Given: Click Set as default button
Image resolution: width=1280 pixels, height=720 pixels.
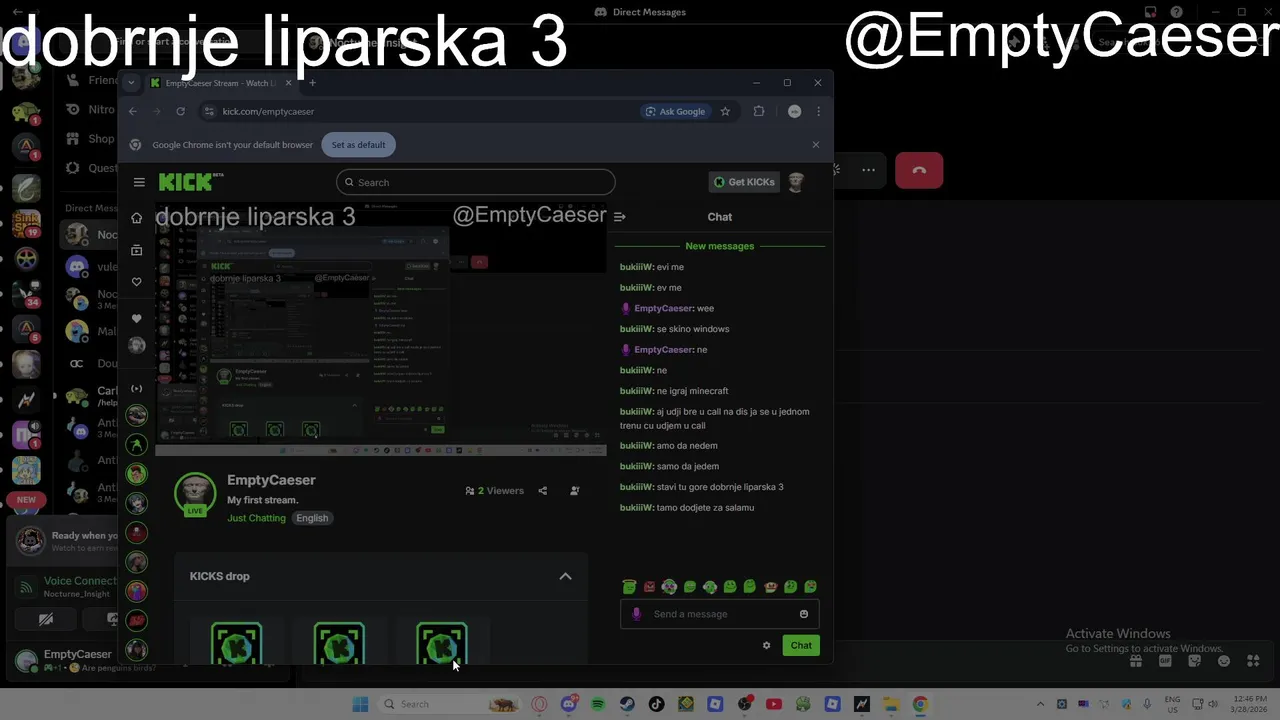Looking at the screenshot, I should (x=358, y=145).
